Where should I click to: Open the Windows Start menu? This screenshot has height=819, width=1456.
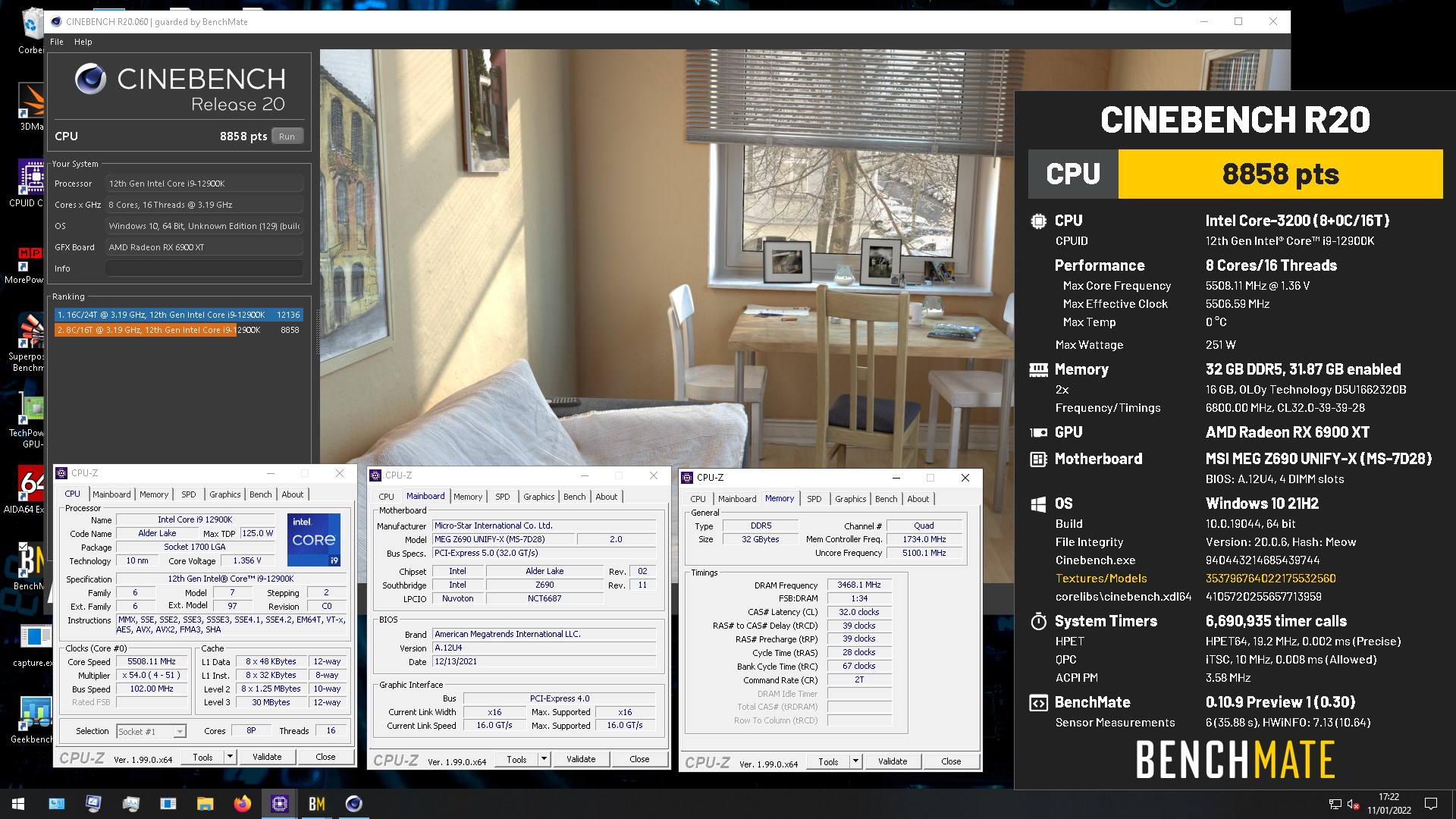(x=18, y=804)
